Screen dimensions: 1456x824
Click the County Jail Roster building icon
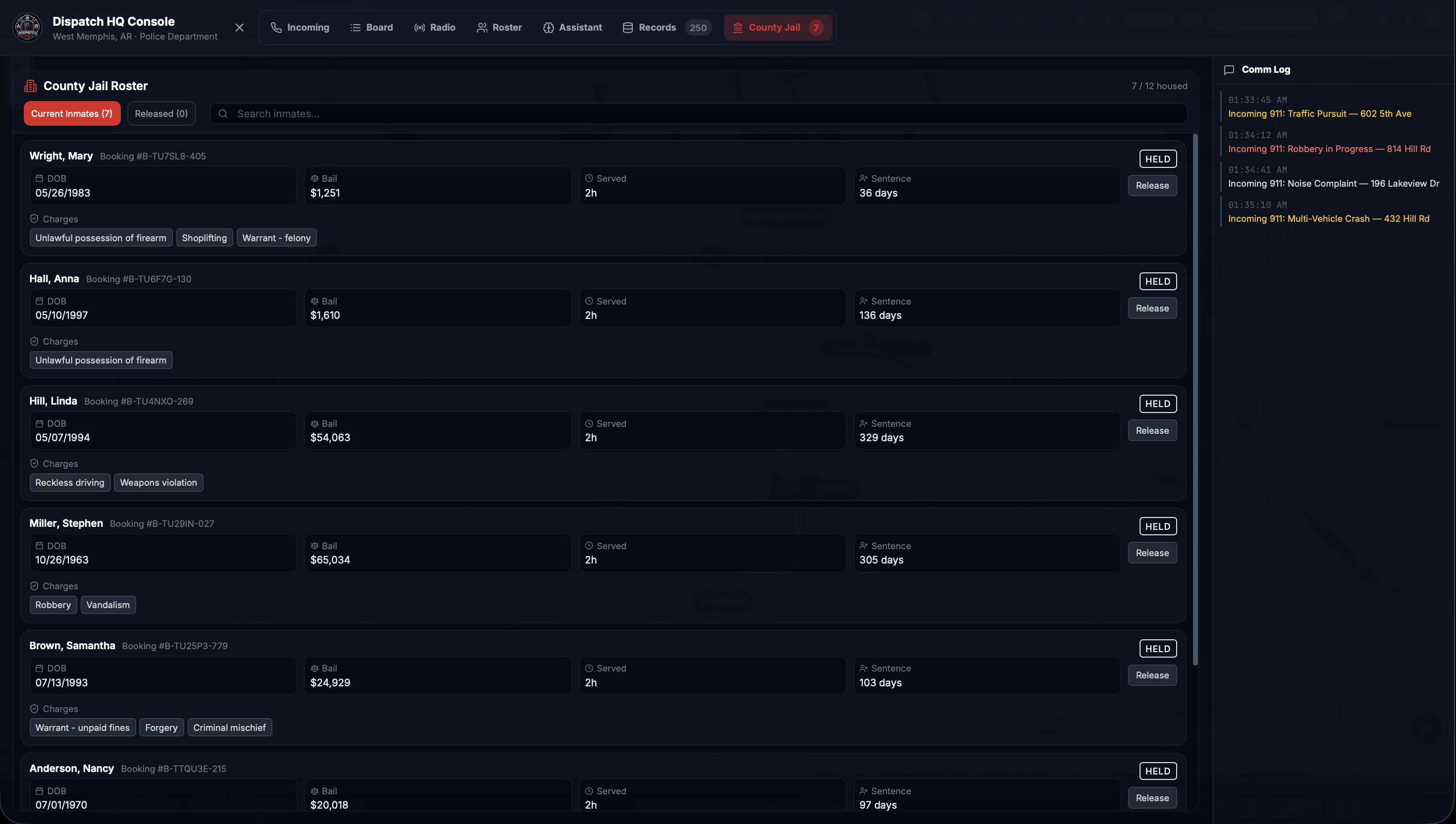(x=31, y=86)
